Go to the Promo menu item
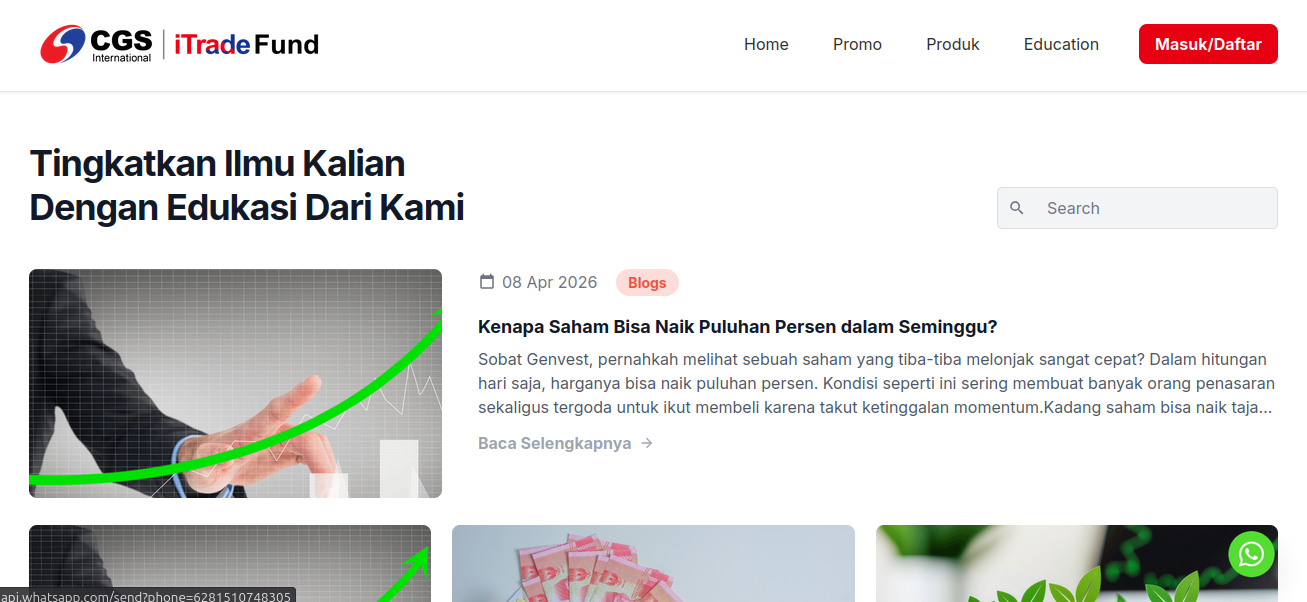The image size is (1307, 602). 857,44
